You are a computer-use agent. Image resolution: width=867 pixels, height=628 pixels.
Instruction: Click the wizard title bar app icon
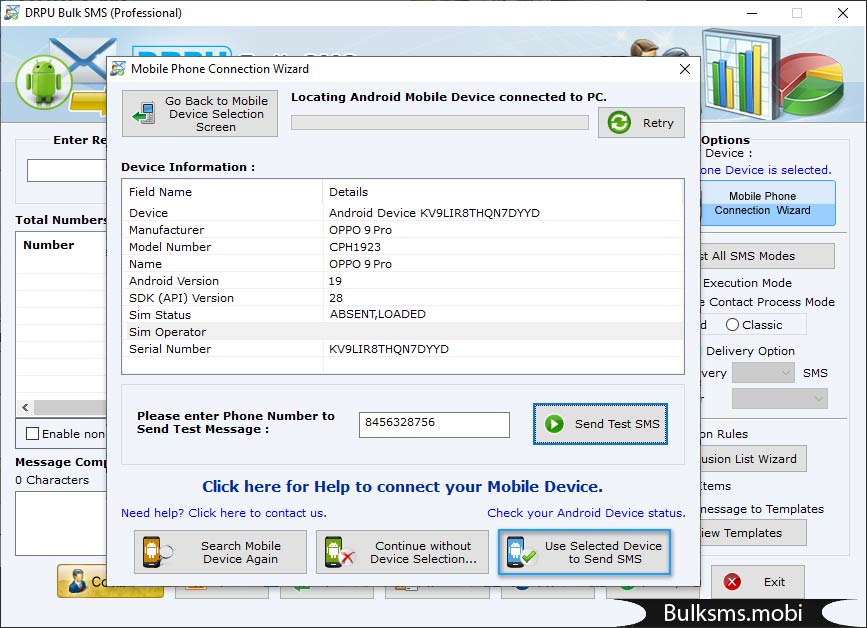click(x=118, y=69)
